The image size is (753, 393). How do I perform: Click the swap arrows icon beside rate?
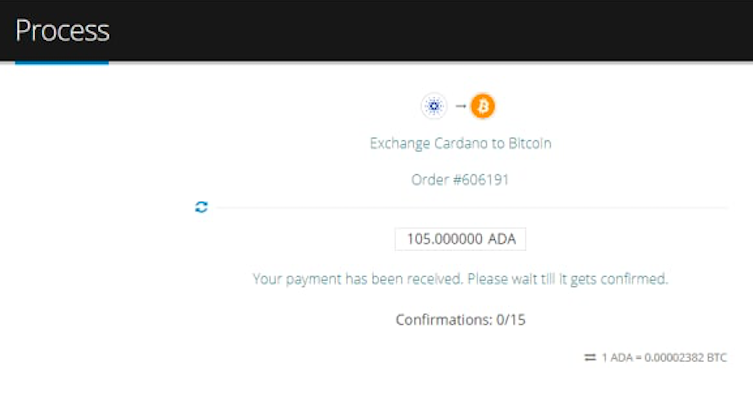[590, 357]
